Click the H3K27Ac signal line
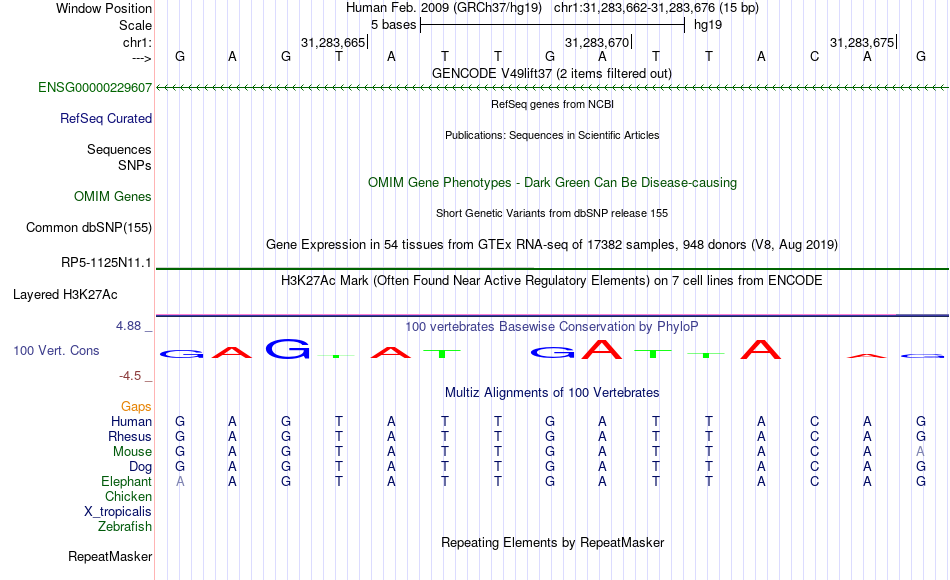Image resolution: width=950 pixels, height=580 pixels. (553, 315)
